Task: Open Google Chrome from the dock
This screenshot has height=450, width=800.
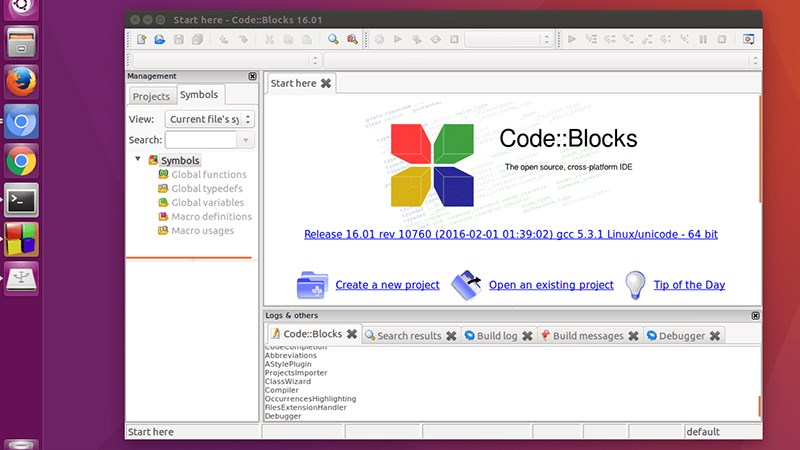Action: pyautogui.click(x=21, y=161)
